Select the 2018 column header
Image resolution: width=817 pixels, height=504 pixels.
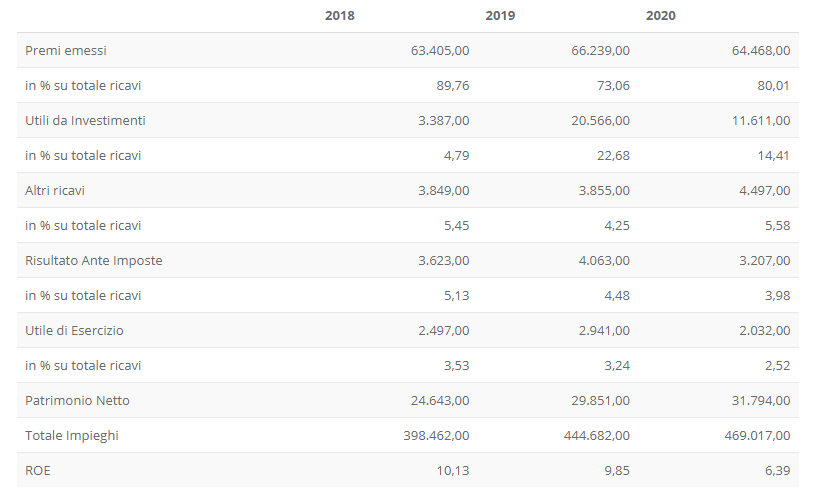click(339, 16)
